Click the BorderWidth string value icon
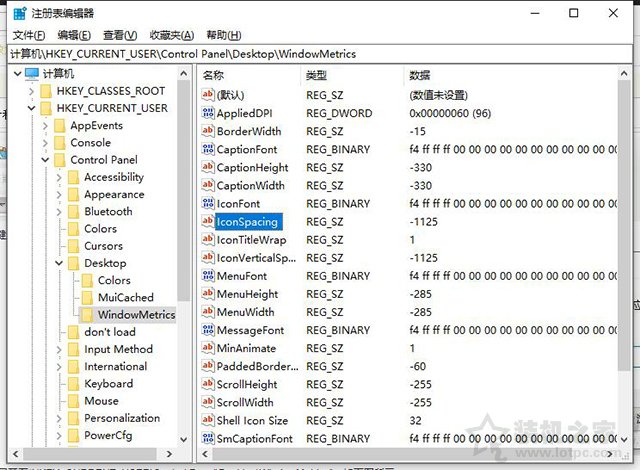Screen dimensions: 640x470 208,131
